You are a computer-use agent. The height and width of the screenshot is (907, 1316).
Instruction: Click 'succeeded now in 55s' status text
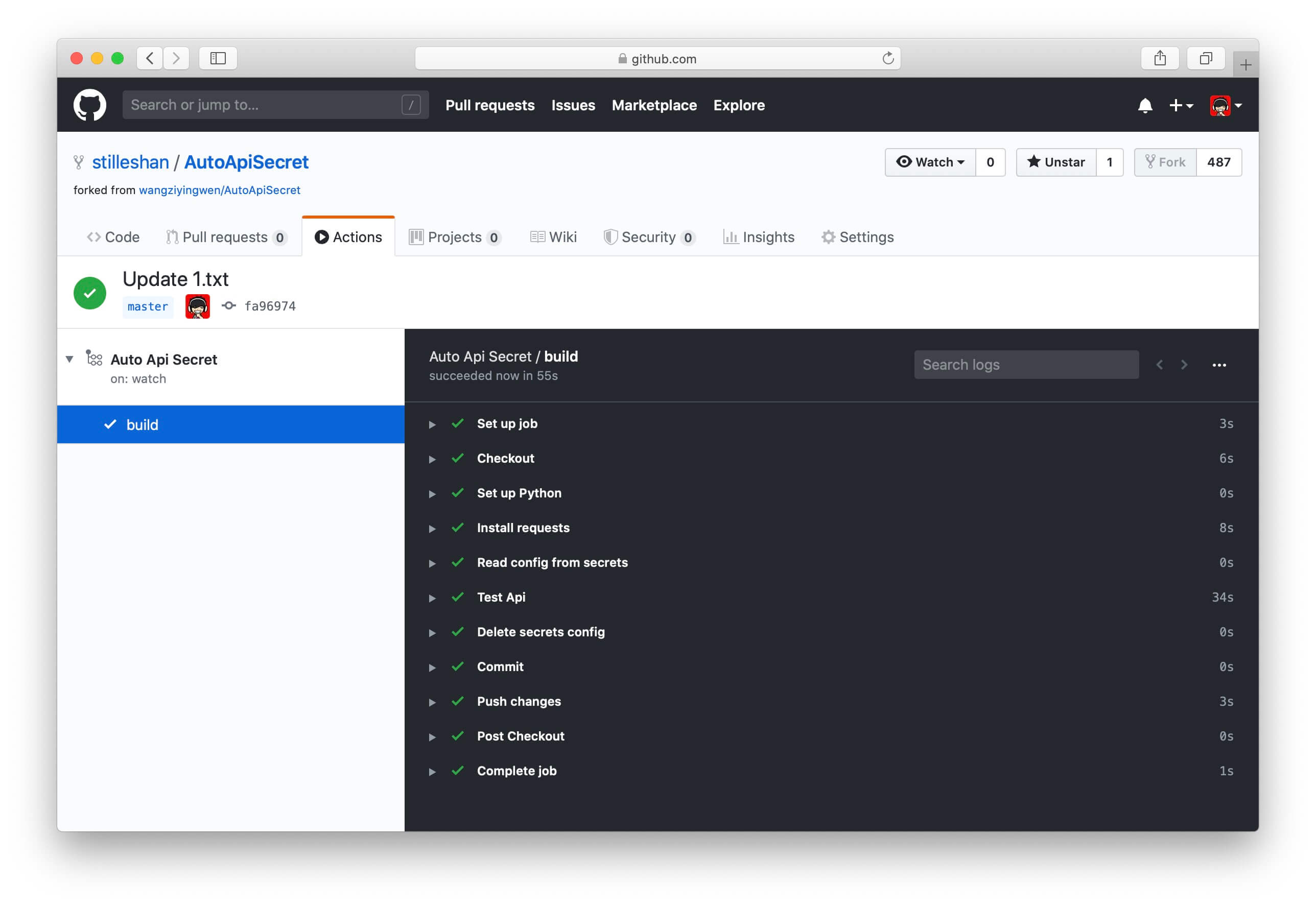[x=494, y=376]
